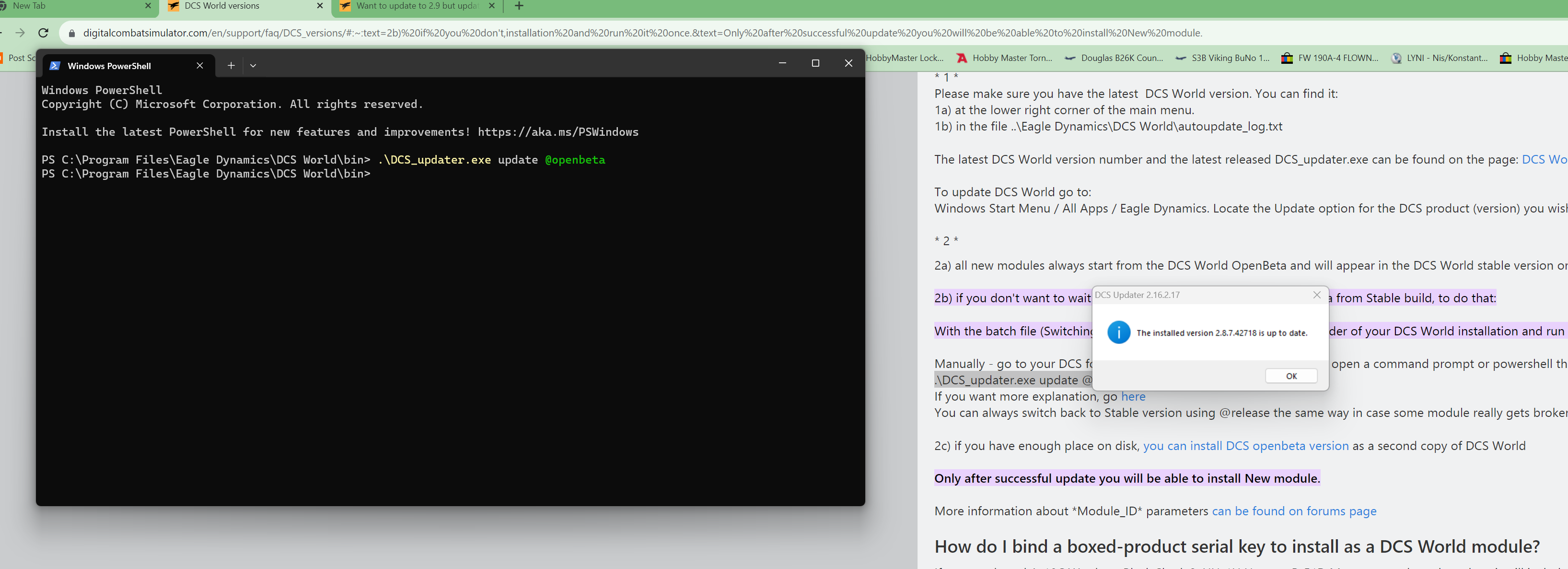Open the HobbyMaster Lock... bookmark

[x=905, y=58]
